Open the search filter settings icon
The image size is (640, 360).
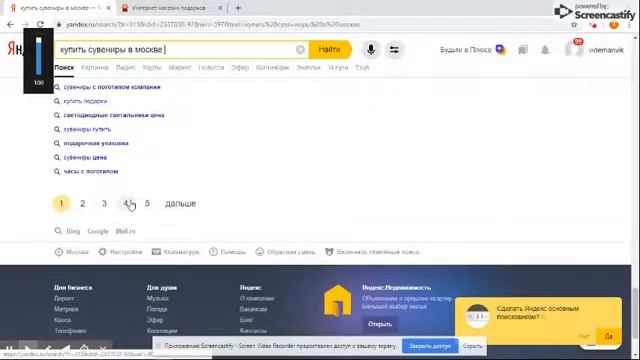pyautogui.click(x=394, y=50)
